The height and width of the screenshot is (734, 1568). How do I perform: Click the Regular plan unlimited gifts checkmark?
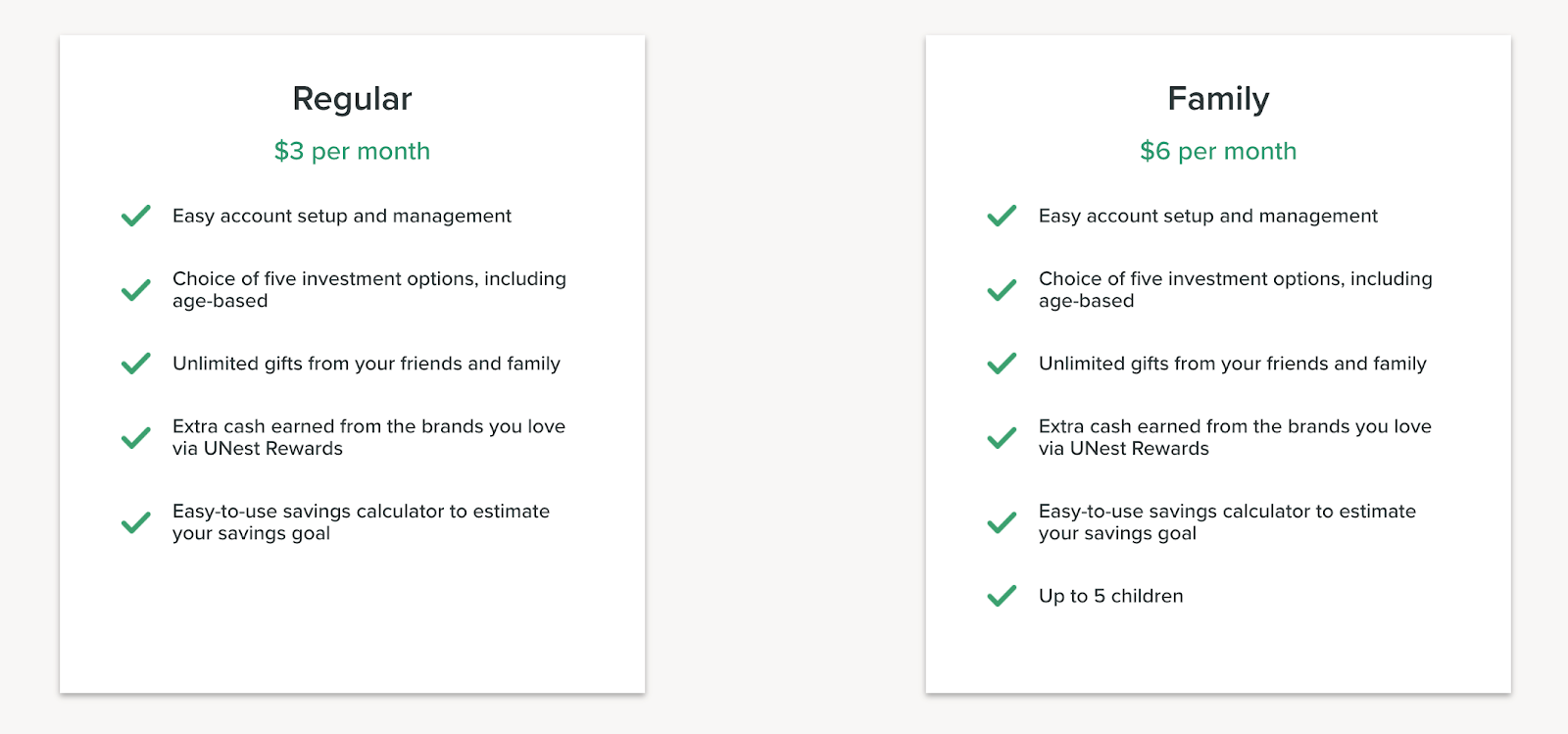click(135, 364)
